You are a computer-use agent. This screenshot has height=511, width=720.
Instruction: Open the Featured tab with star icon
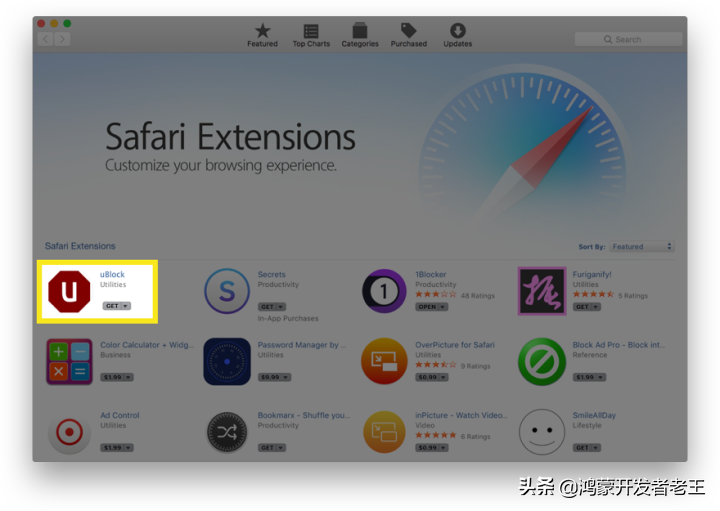point(262,35)
